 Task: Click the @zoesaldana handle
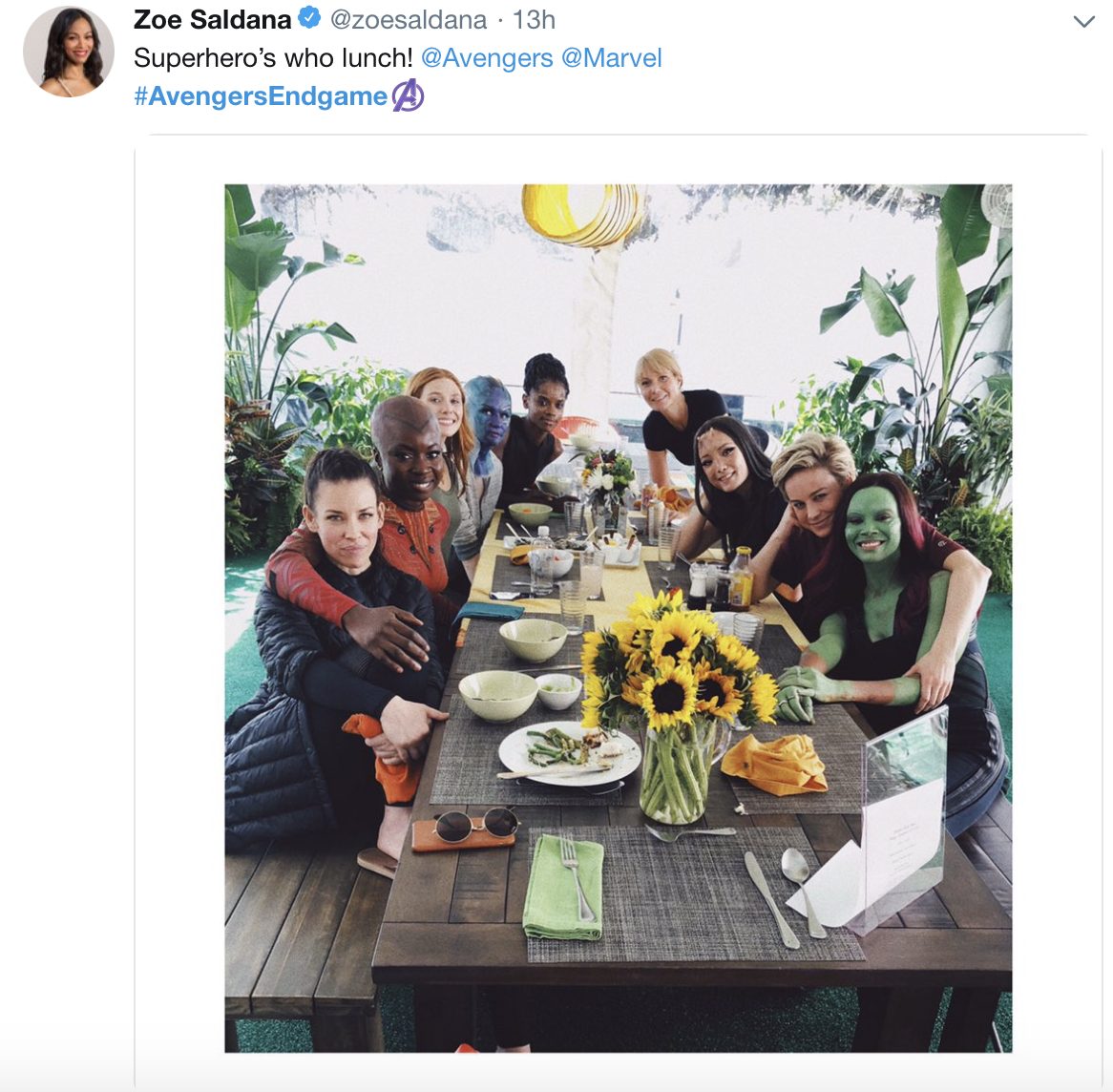[409, 19]
